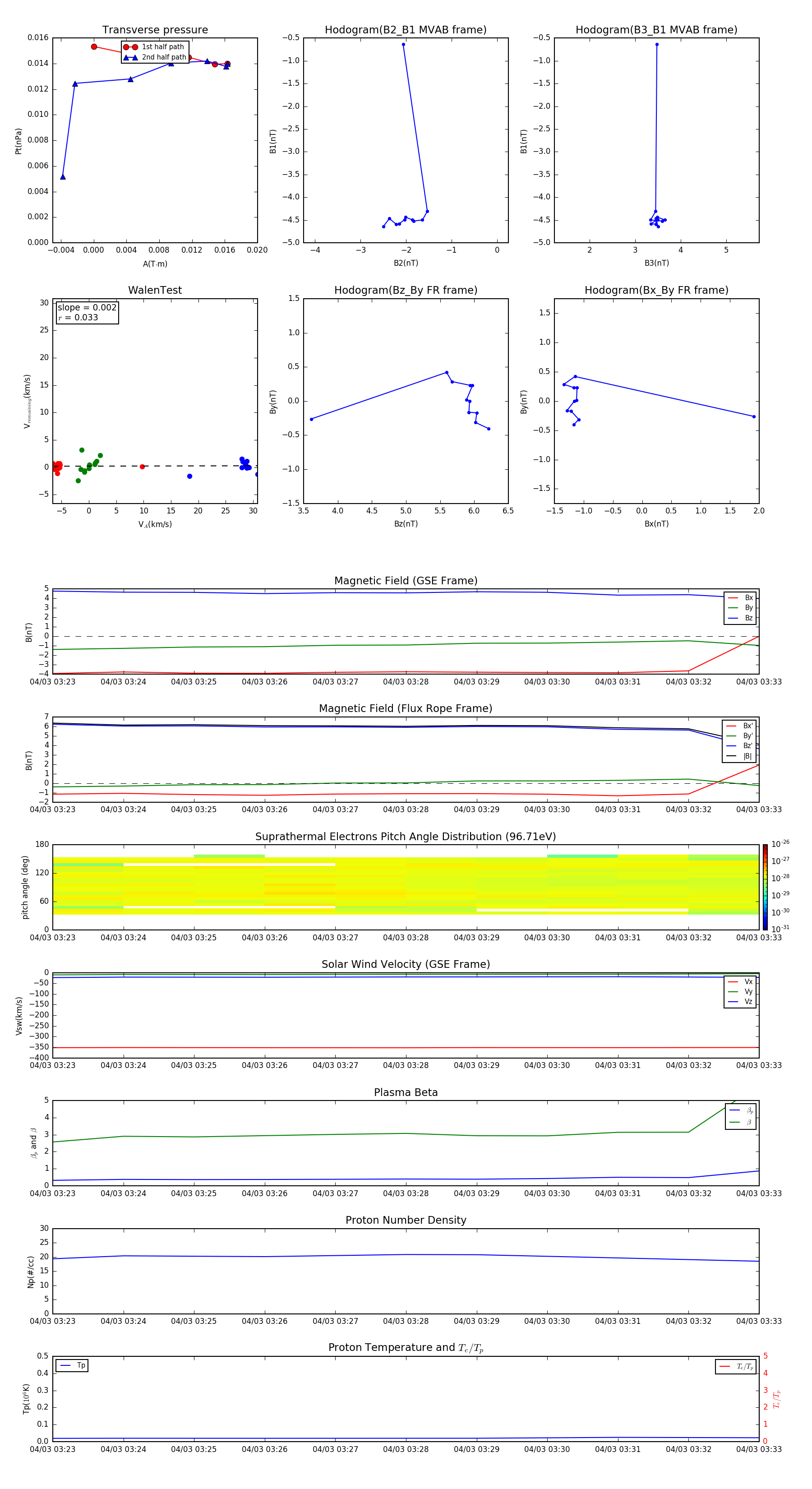Click the 'Magnetic Field (Flux Rope Frame)' title

406,709
